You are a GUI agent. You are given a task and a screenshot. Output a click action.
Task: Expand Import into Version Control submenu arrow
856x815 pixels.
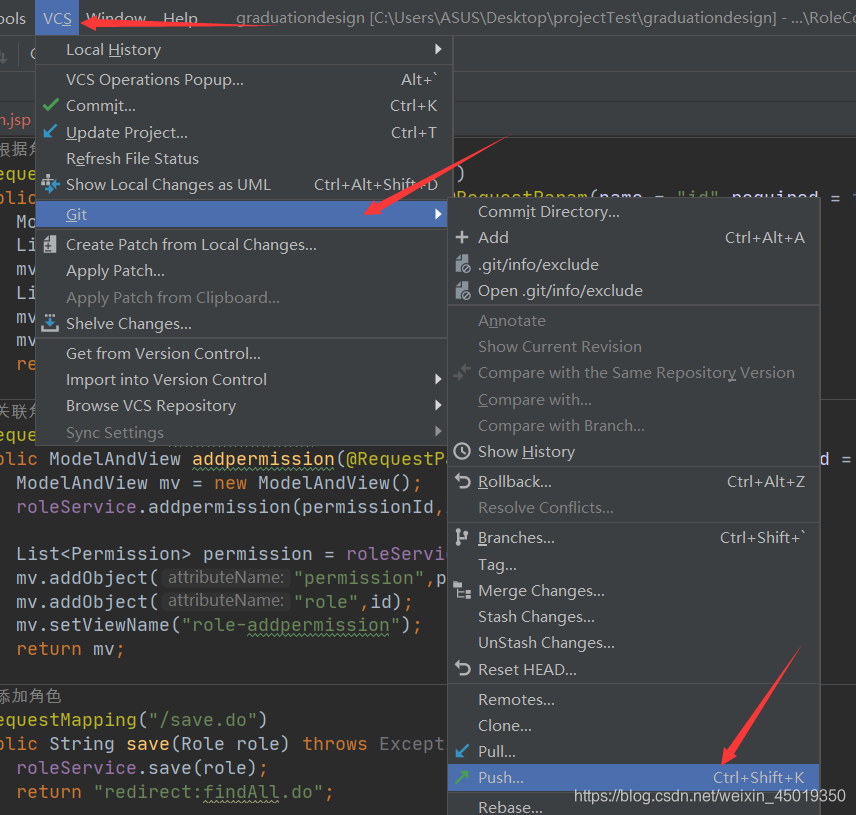438,379
